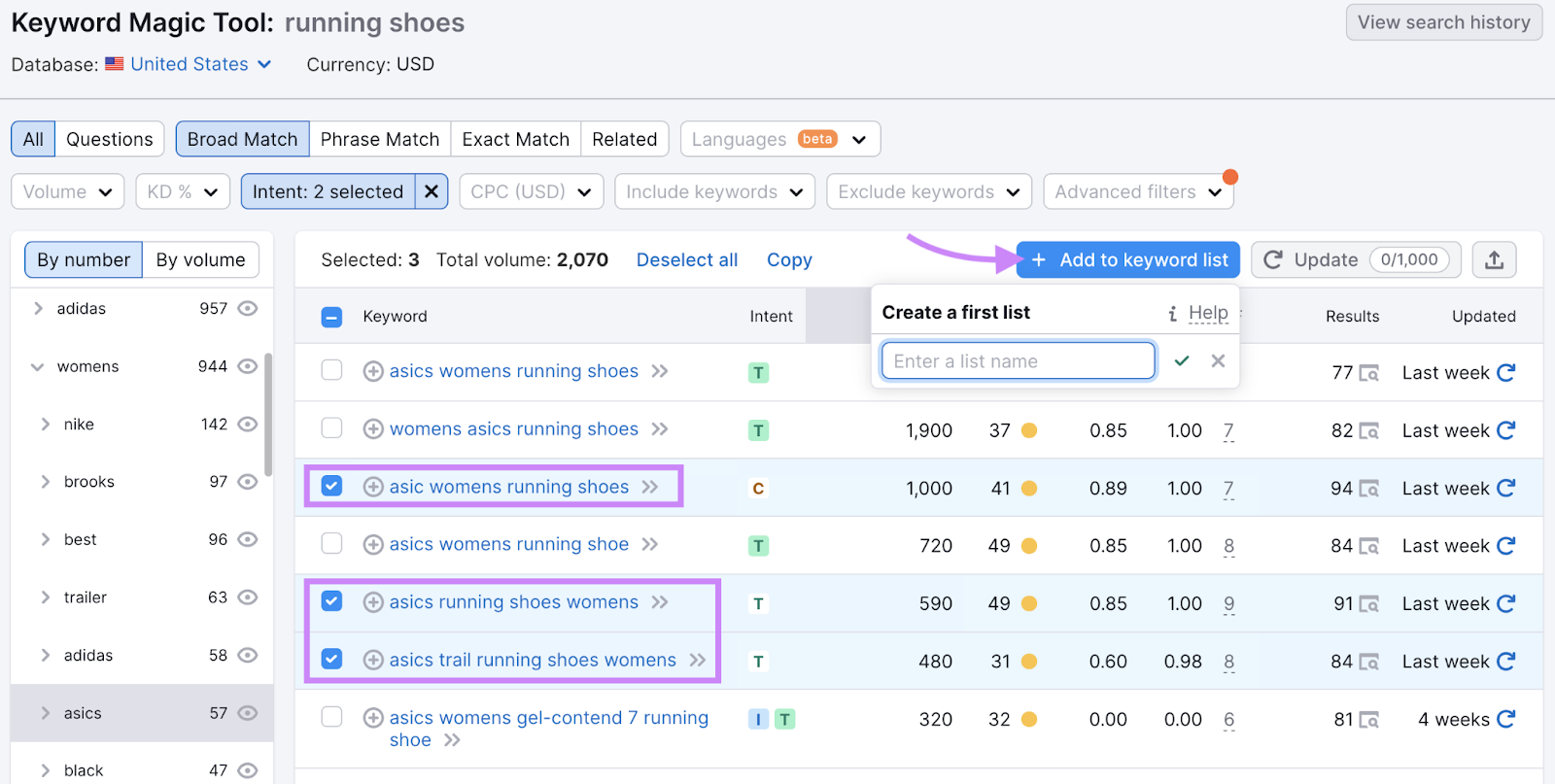The width and height of the screenshot is (1555, 784).
Task: View SERP for 'asics running shoes womens'
Action: pos(1369,604)
